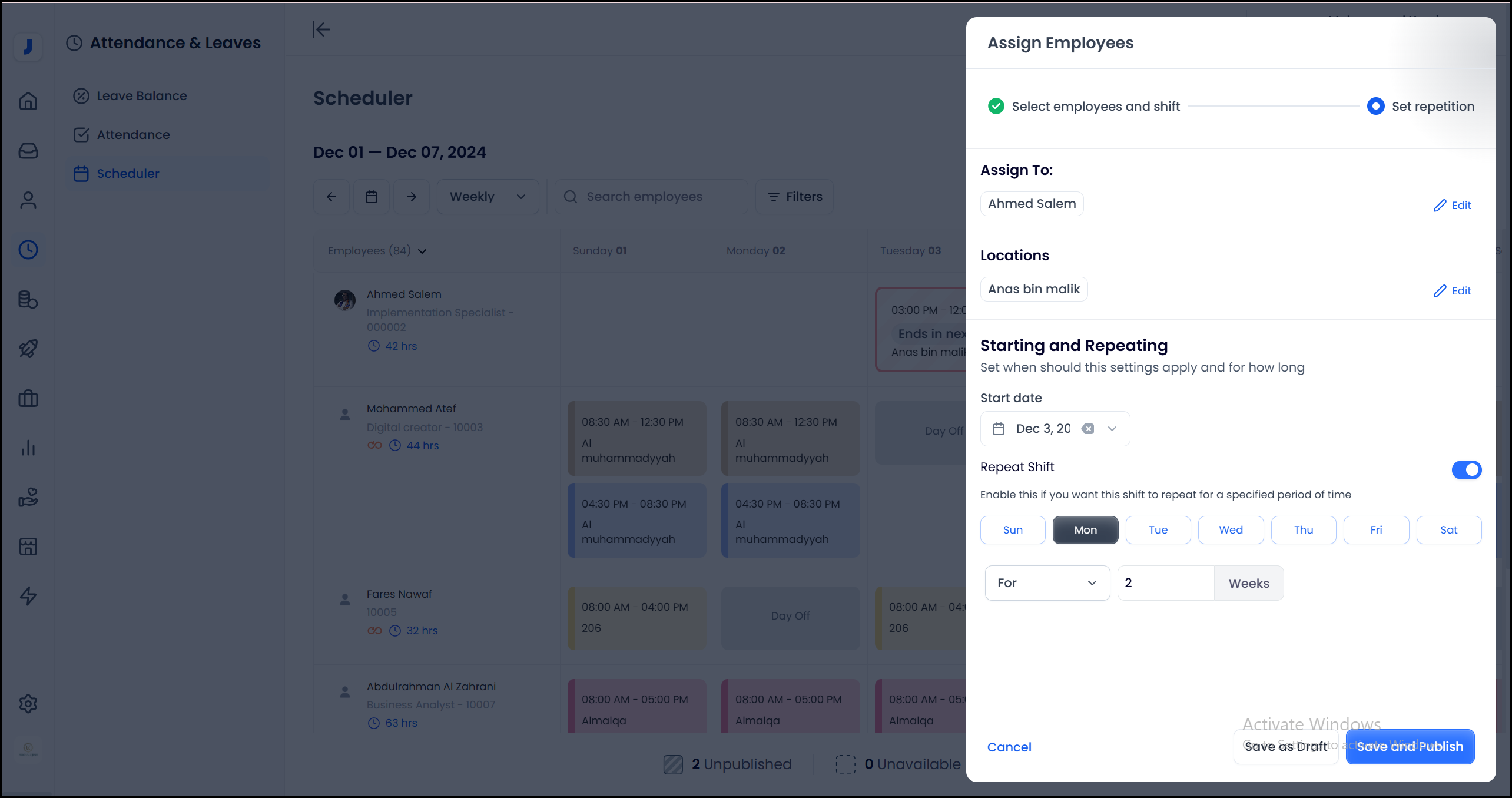Open the For repetition dropdown
The width and height of the screenshot is (1512, 798).
(x=1047, y=583)
